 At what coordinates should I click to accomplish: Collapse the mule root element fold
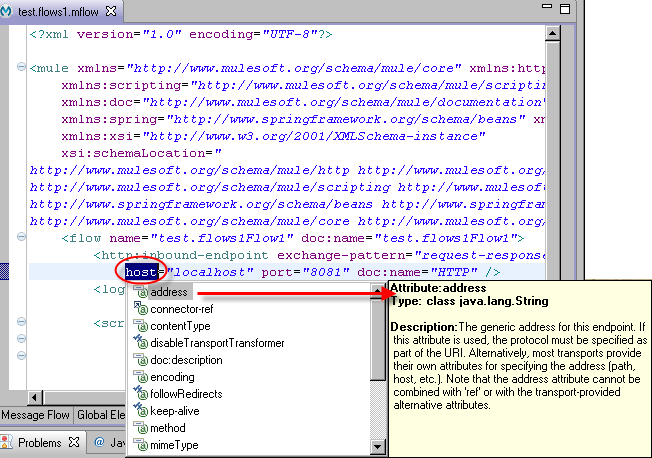[21, 67]
